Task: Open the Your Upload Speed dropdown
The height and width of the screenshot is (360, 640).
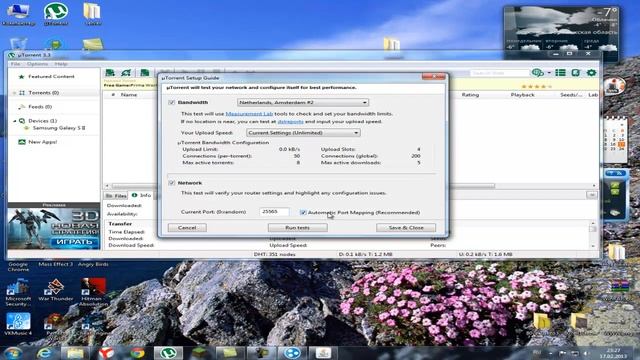Action: click(303, 133)
